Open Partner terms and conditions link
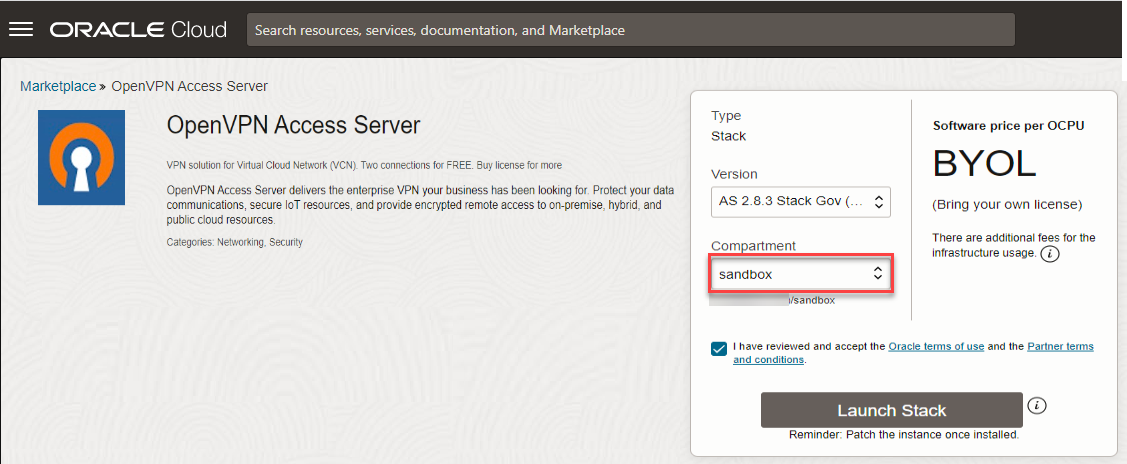Screen dimensions: 1127x464 (x=1060, y=347)
